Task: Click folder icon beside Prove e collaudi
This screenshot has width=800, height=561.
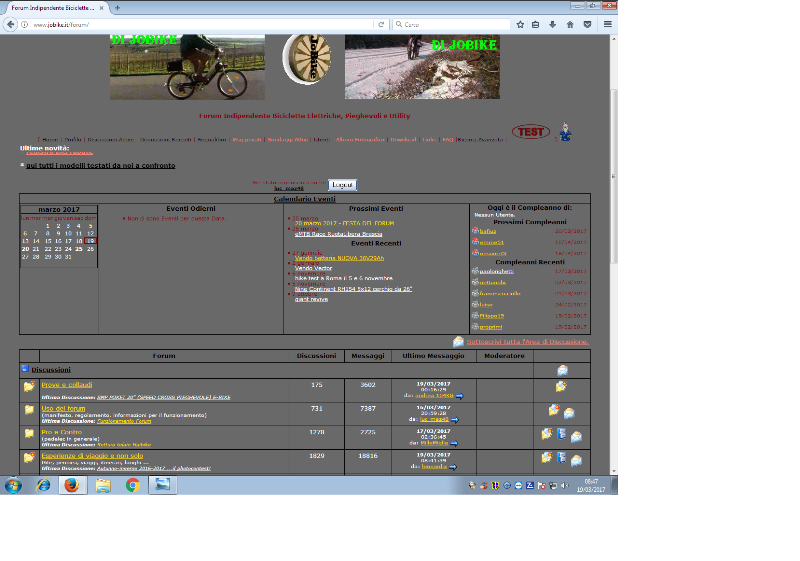Action: tap(29, 386)
